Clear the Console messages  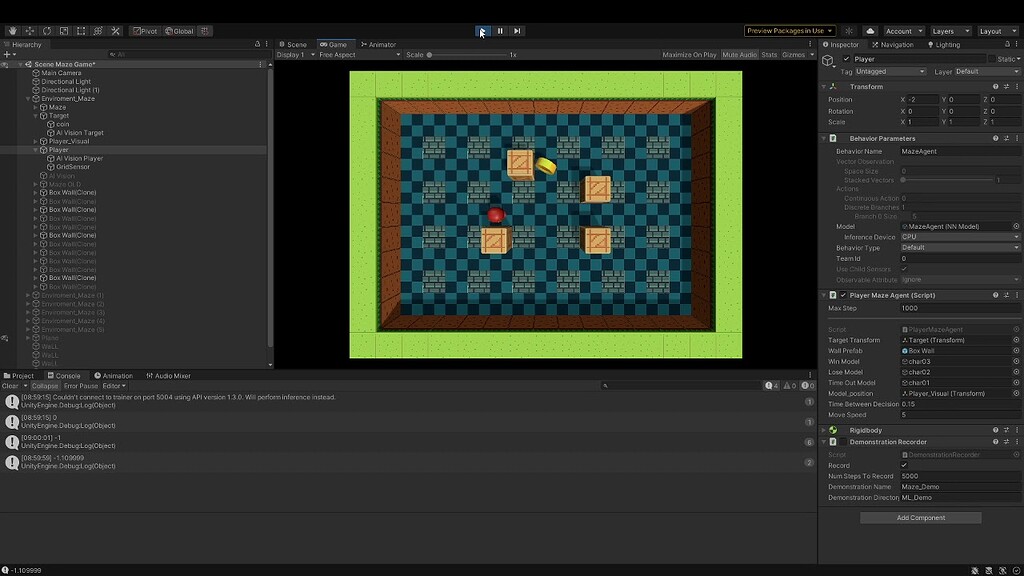(x=10, y=385)
